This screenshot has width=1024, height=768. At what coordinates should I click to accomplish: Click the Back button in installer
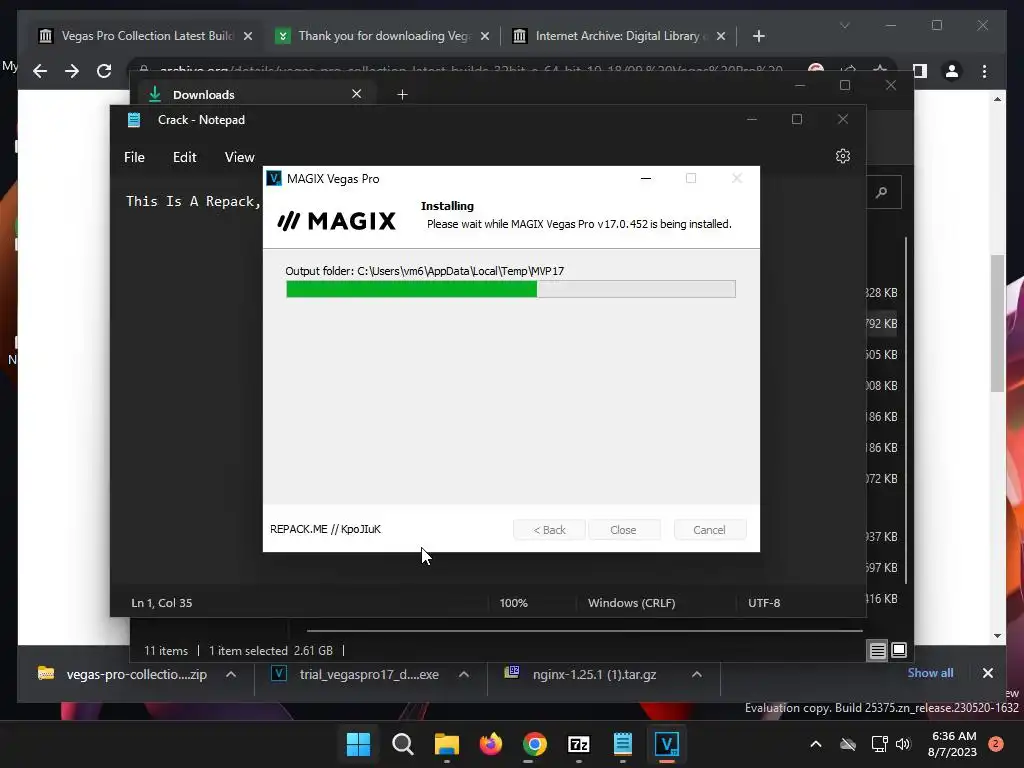click(x=549, y=530)
